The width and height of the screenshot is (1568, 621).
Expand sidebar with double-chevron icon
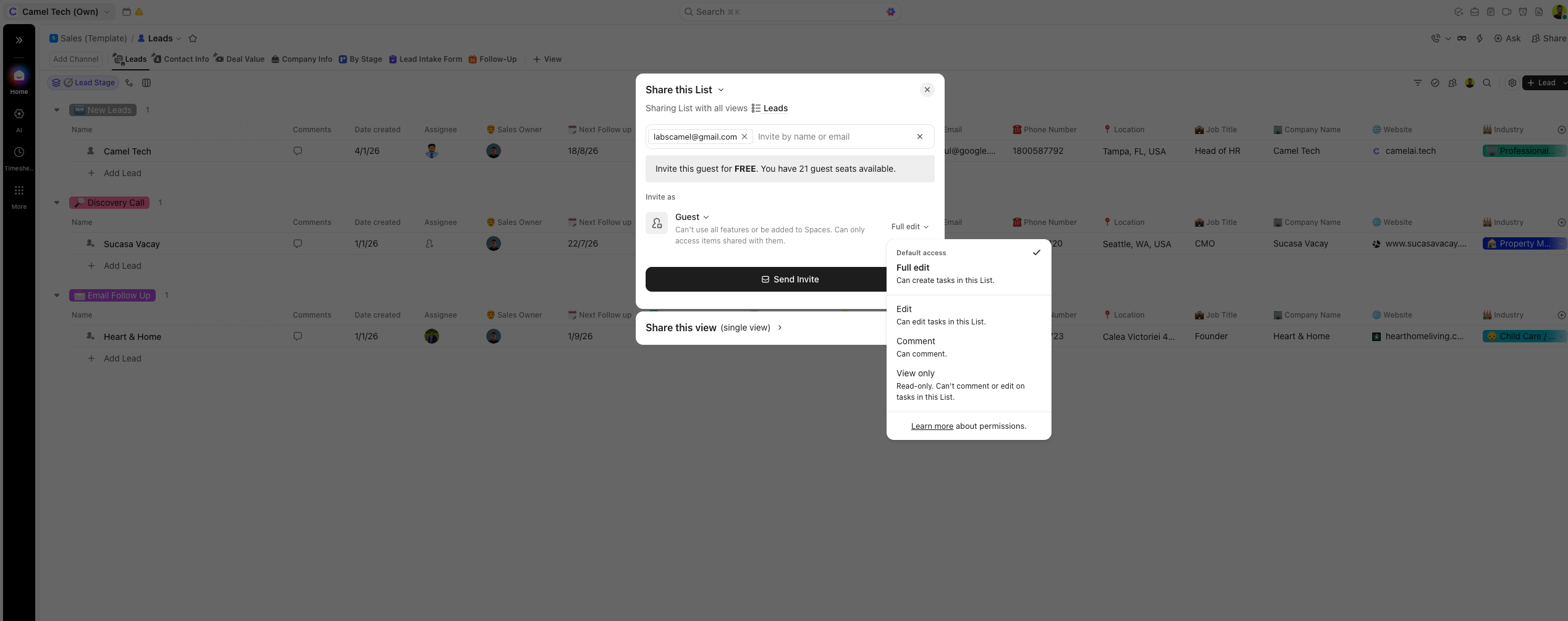click(19, 40)
